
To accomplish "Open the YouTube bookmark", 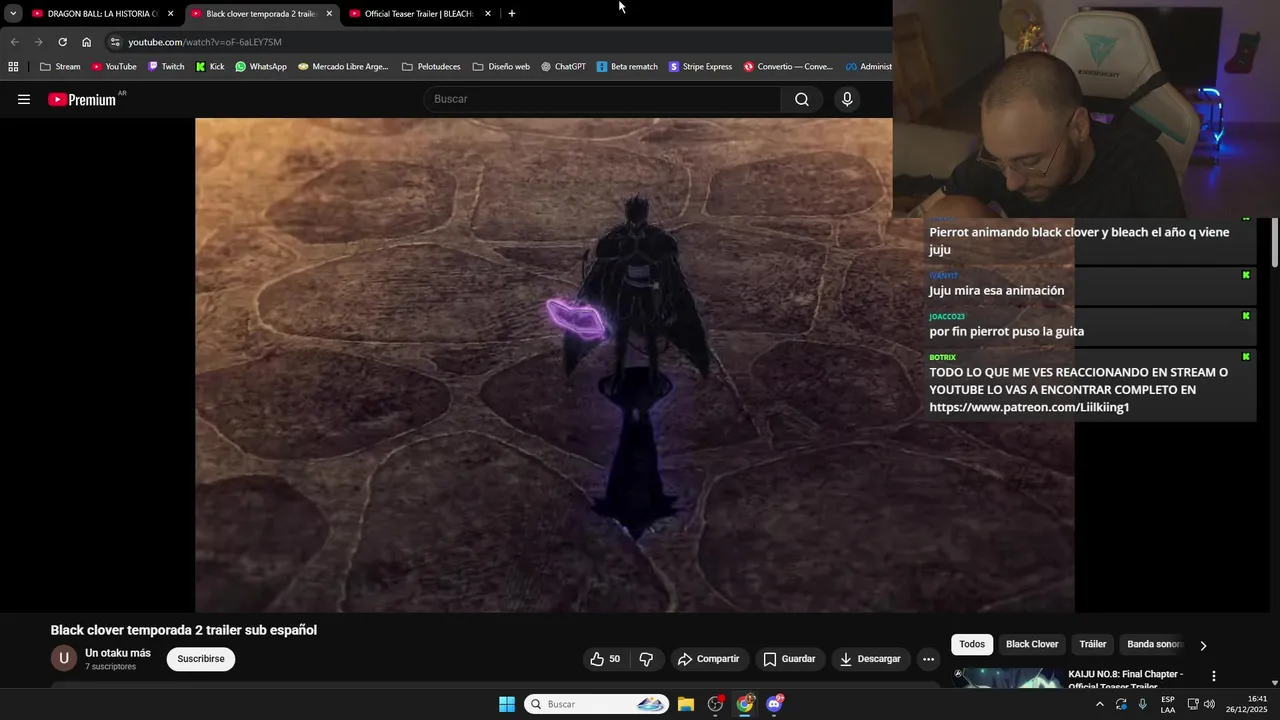I will point(114,67).
